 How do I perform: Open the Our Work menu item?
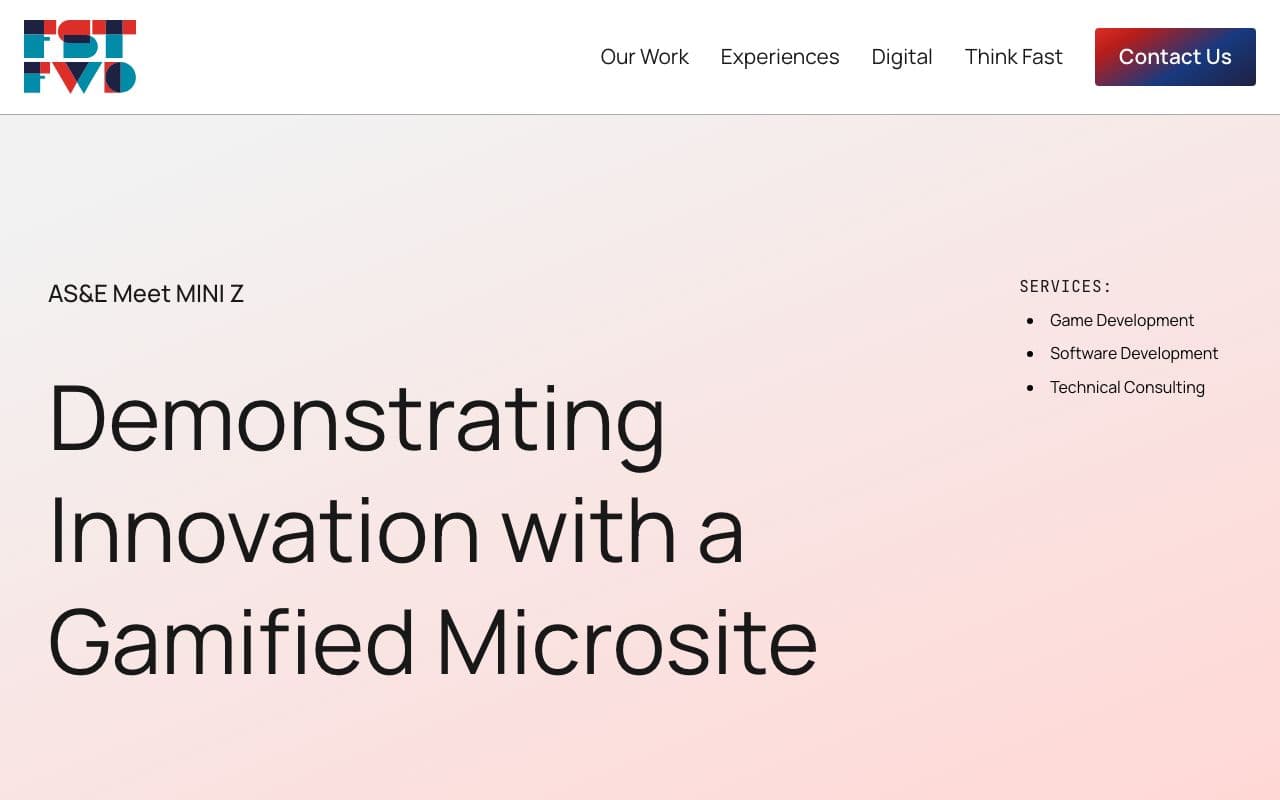[644, 57]
